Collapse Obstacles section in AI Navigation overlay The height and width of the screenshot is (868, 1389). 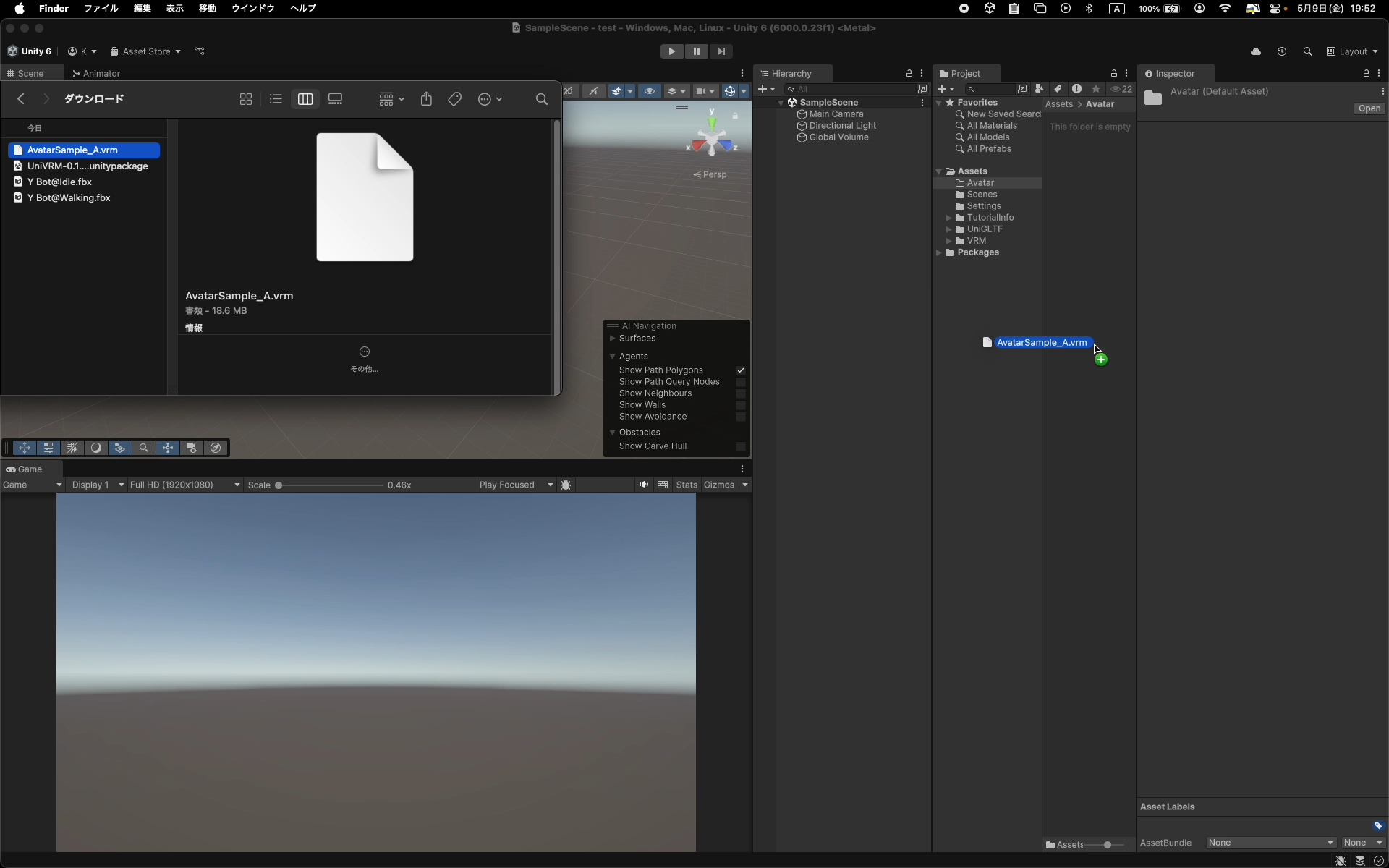[613, 433]
